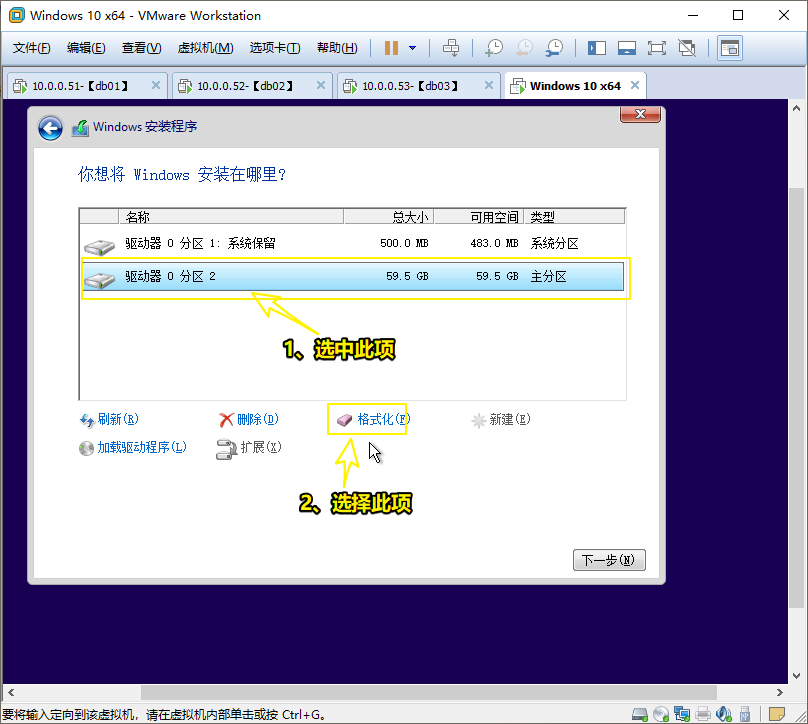808x724 pixels.
Task: Click the horizontal scrollbar left arrow
Action: tap(11, 692)
